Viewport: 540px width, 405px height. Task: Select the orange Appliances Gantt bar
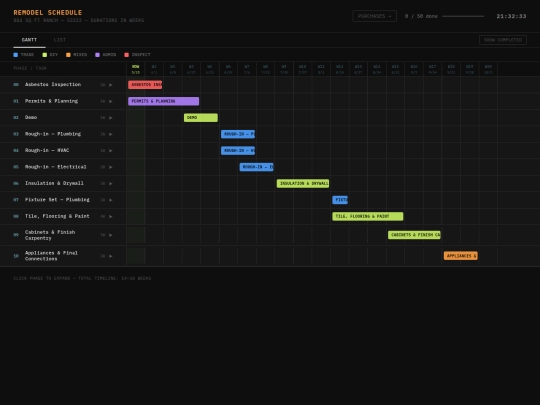pos(461,256)
